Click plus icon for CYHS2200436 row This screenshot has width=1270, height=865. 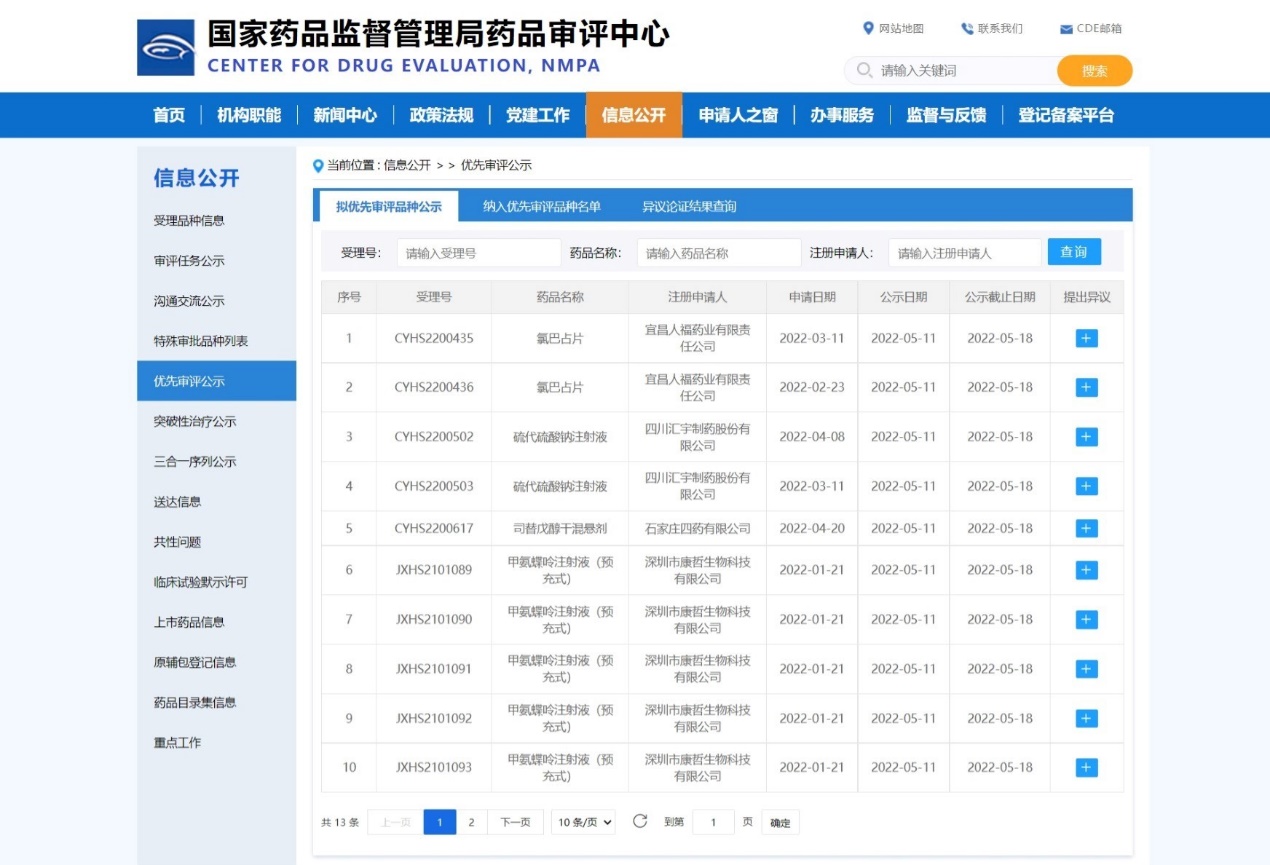pos(1086,387)
